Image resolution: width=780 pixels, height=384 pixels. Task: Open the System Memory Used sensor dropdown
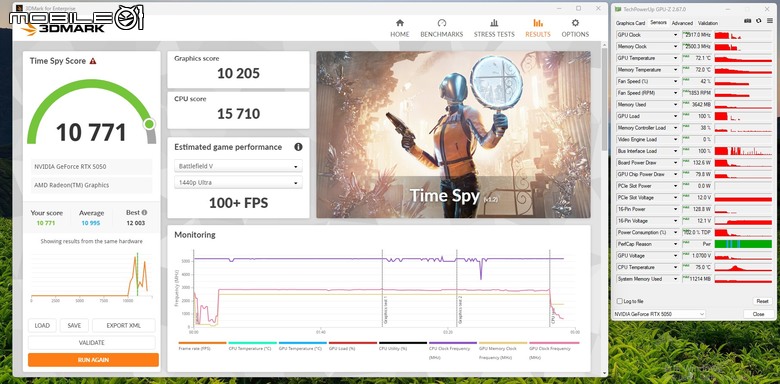[x=676, y=279]
